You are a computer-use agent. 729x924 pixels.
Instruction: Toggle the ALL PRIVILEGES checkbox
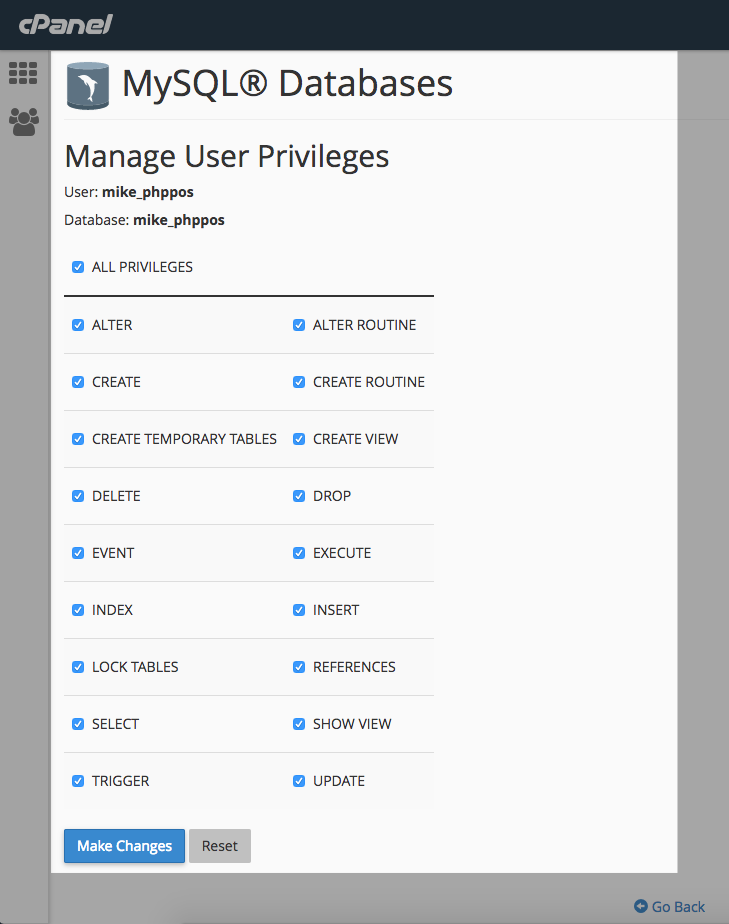click(x=78, y=267)
